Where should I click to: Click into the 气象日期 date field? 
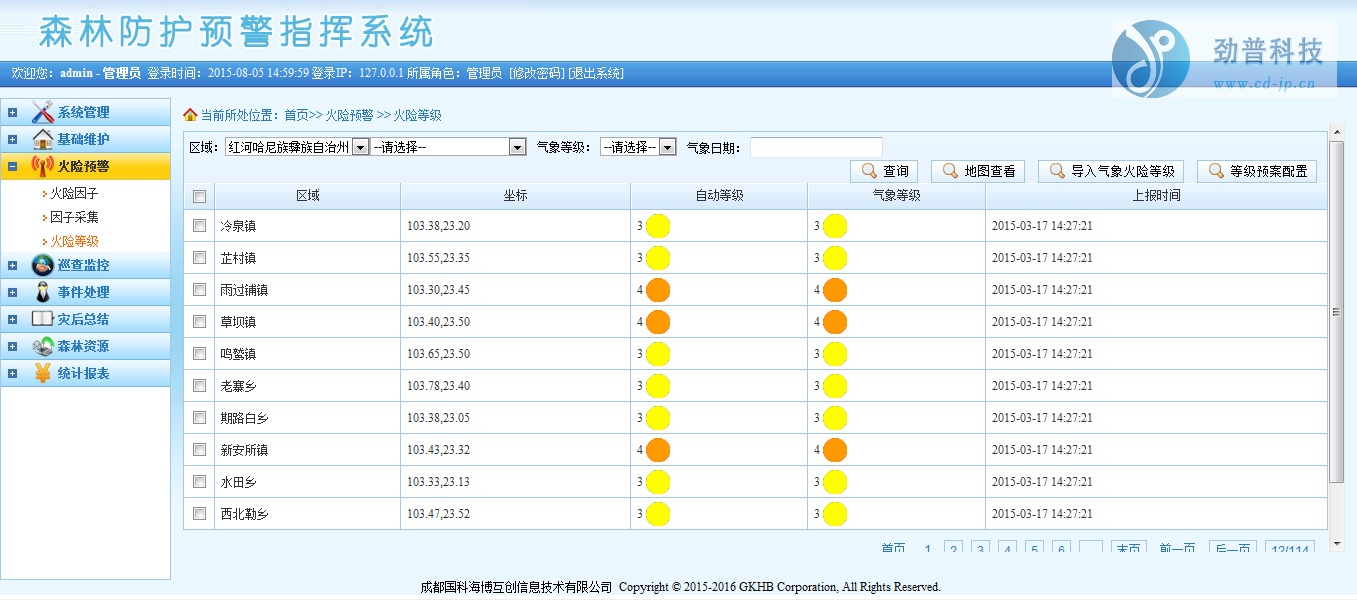pyautogui.click(x=816, y=147)
